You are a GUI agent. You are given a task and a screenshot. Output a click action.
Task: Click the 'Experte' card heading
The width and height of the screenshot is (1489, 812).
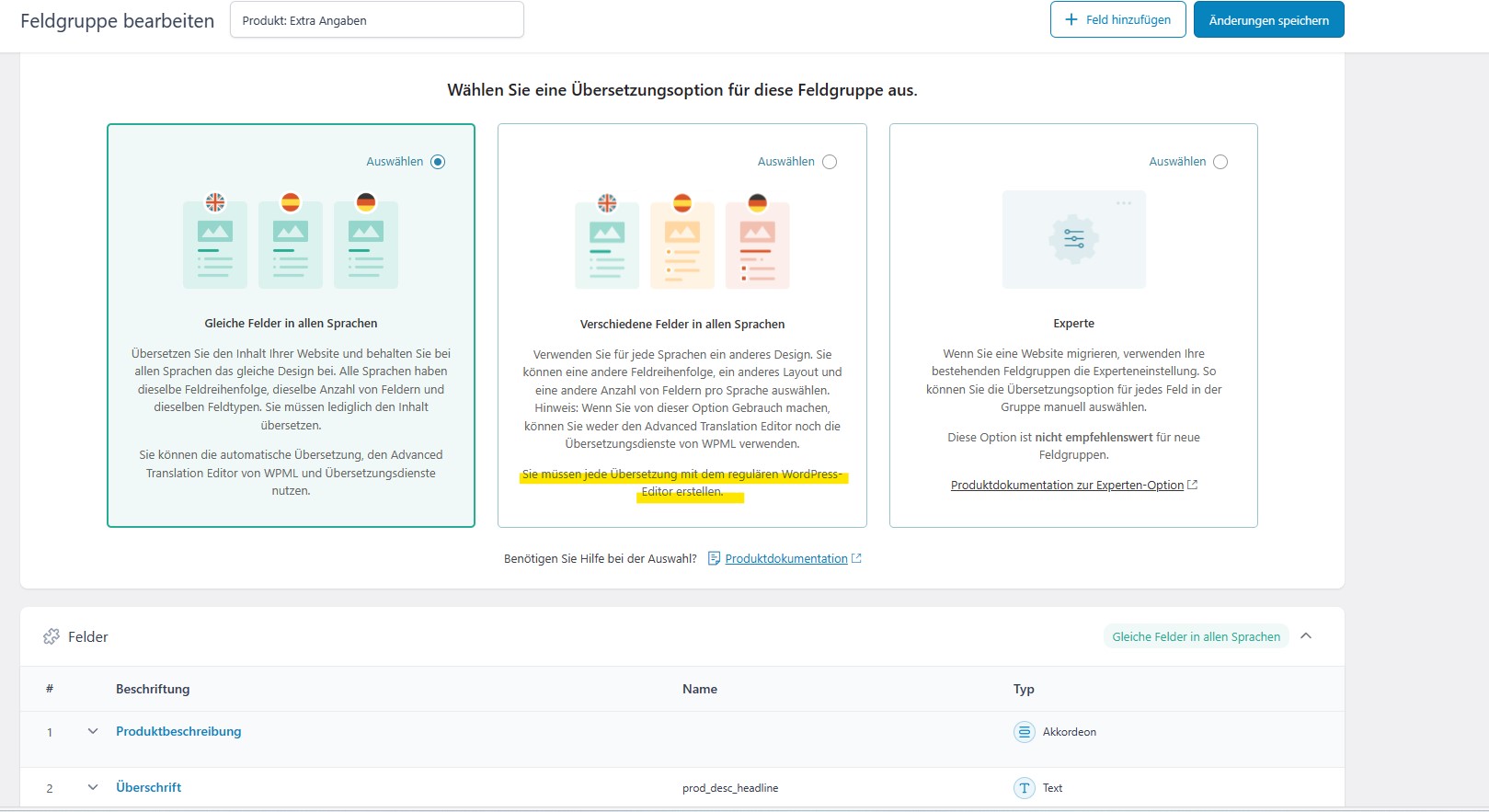(x=1073, y=324)
